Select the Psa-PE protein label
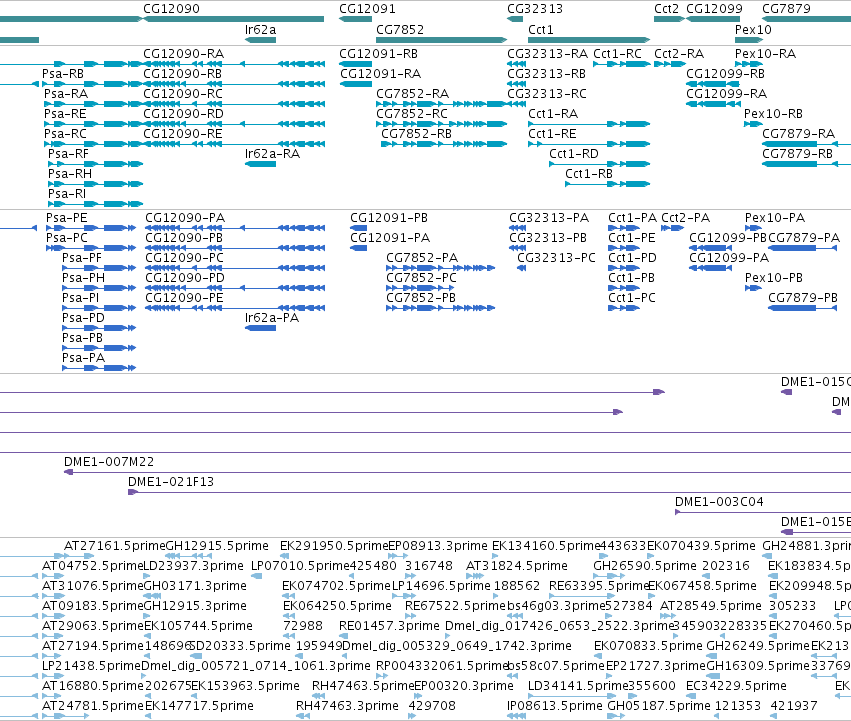Viewport: 851px width, 721px height. tap(67, 218)
